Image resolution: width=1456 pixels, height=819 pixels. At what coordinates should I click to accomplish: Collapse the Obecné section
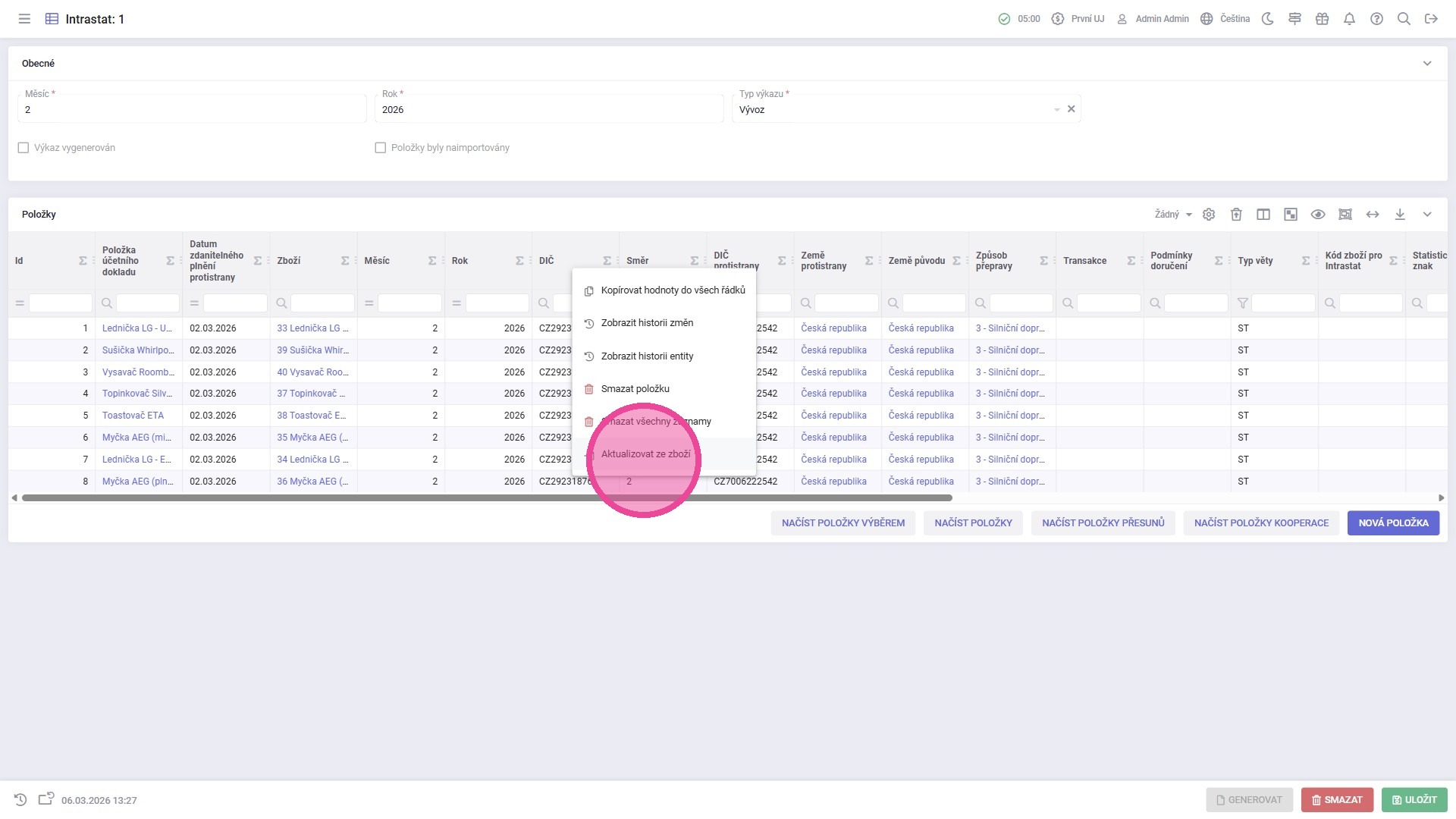(1427, 64)
